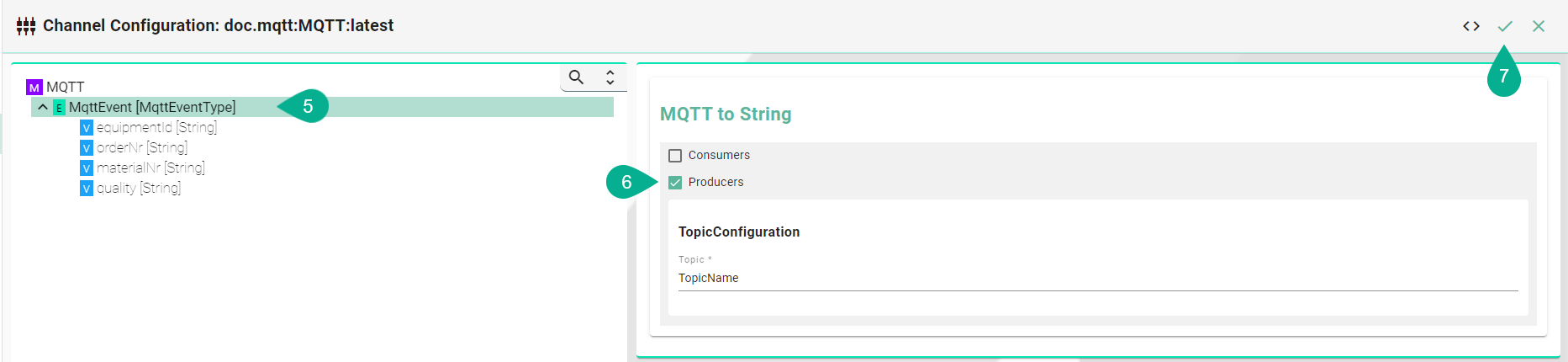
Task: Close the Channel Configuration dialog
Action: coord(1538,26)
